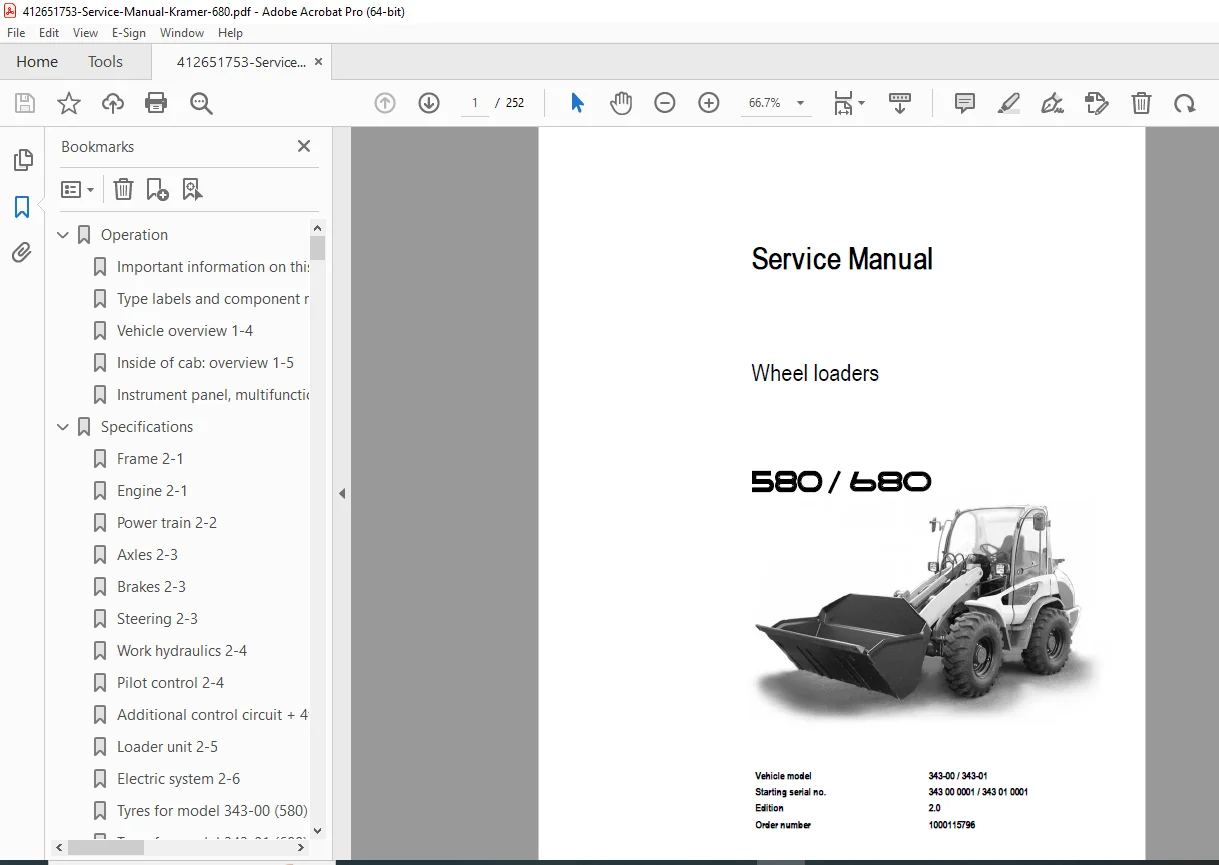Switch to the Home tab
The width and height of the screenshot is (1219, 865).
[37, 62]
